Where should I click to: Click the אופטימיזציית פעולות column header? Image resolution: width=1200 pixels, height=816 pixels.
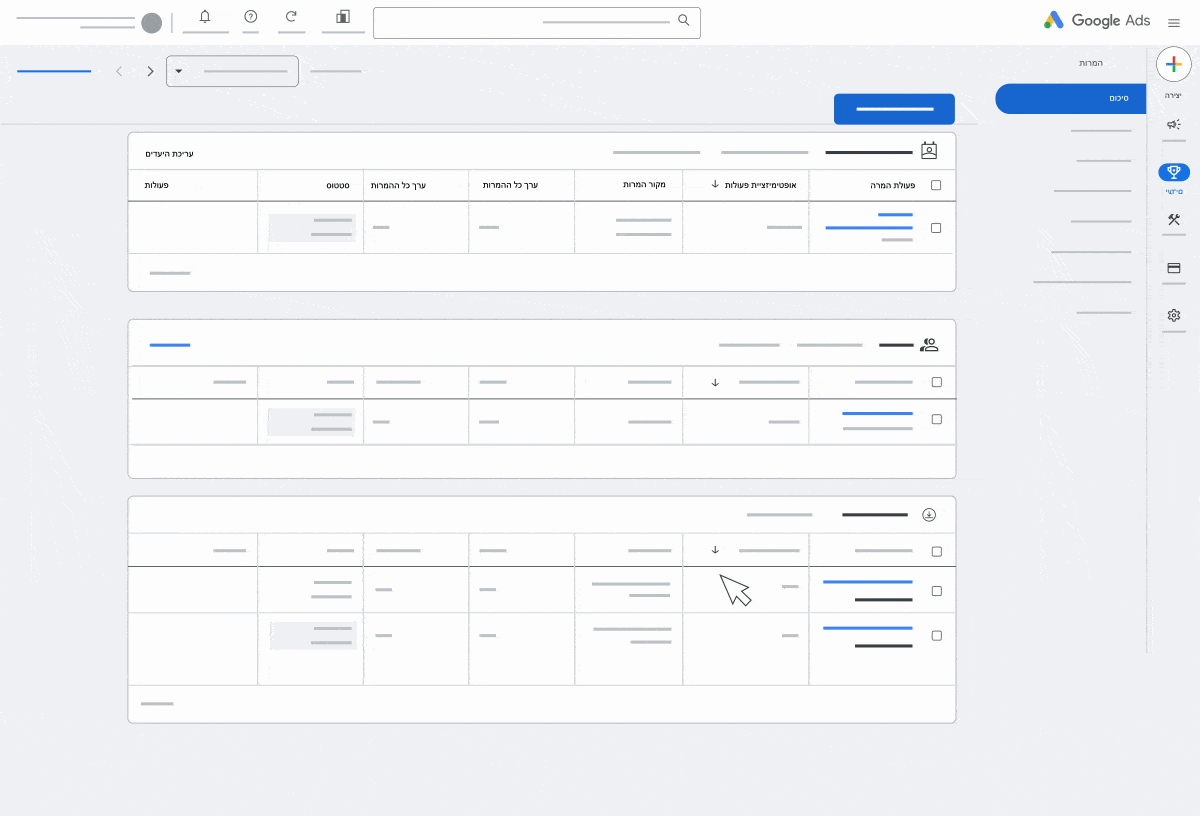pyautogui.click(x=763, y=185)
